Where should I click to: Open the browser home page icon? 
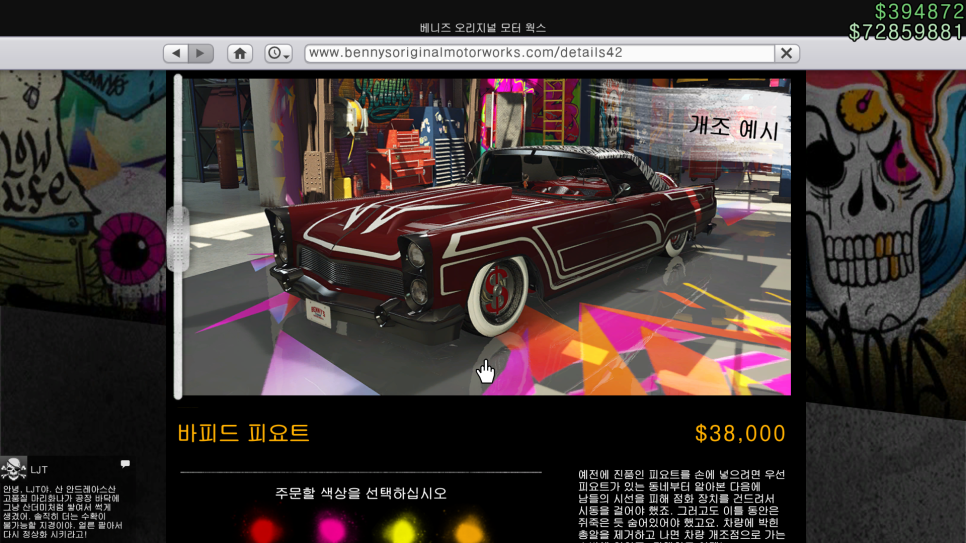[x=240, y=53]
